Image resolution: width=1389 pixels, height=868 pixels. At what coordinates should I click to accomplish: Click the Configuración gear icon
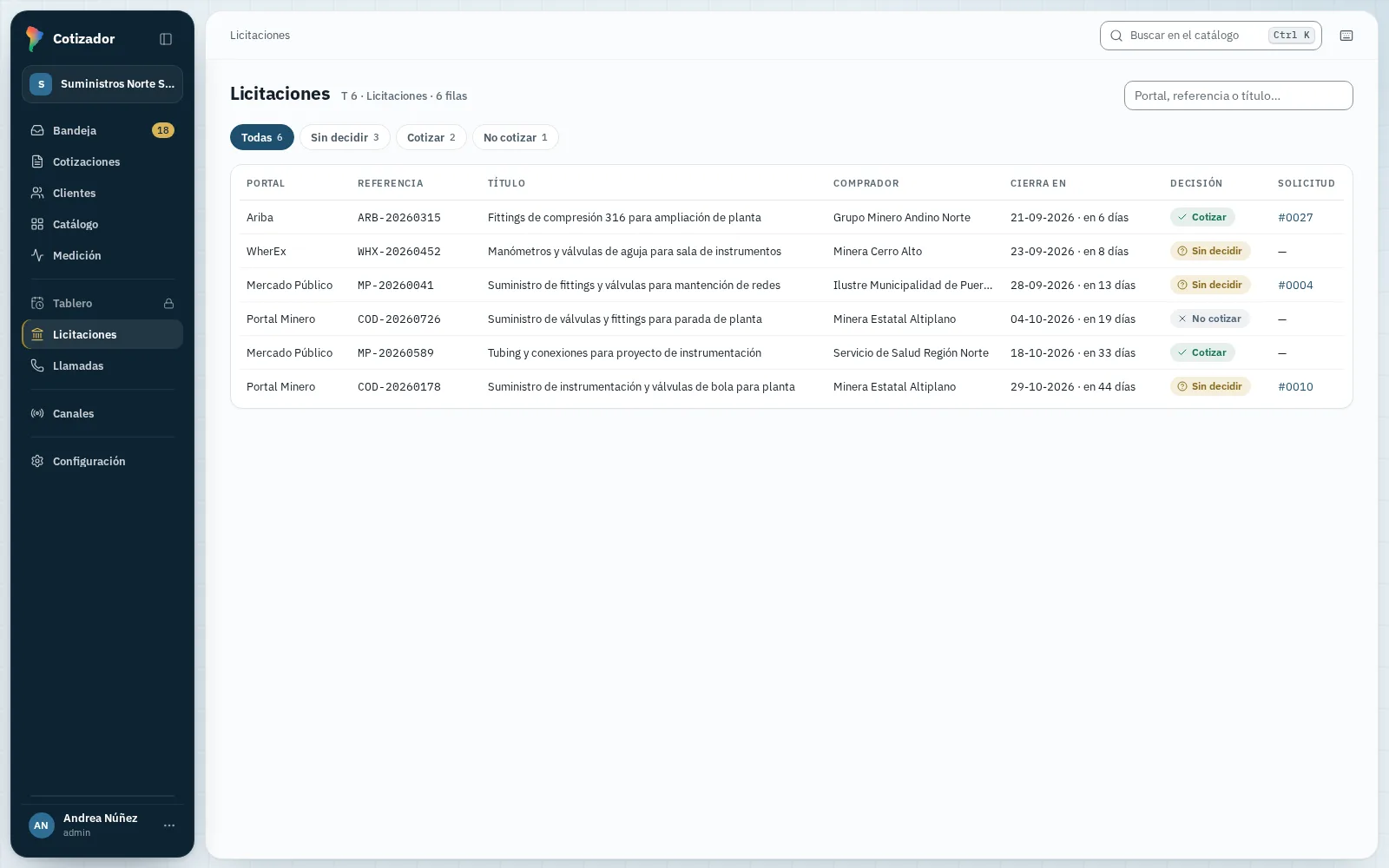(37, 461)
